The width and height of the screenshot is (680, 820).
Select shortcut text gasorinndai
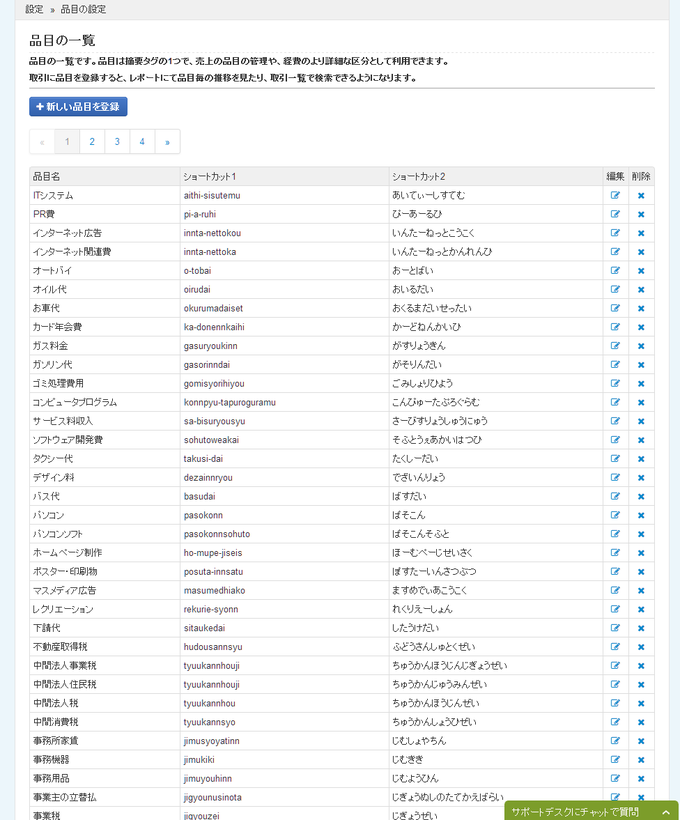tap(207, 365)
